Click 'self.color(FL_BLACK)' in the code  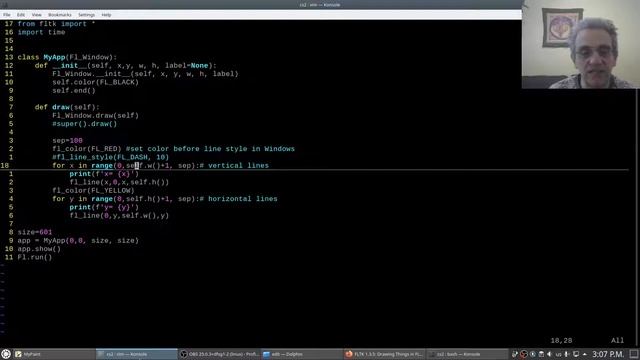click(96, 82)
